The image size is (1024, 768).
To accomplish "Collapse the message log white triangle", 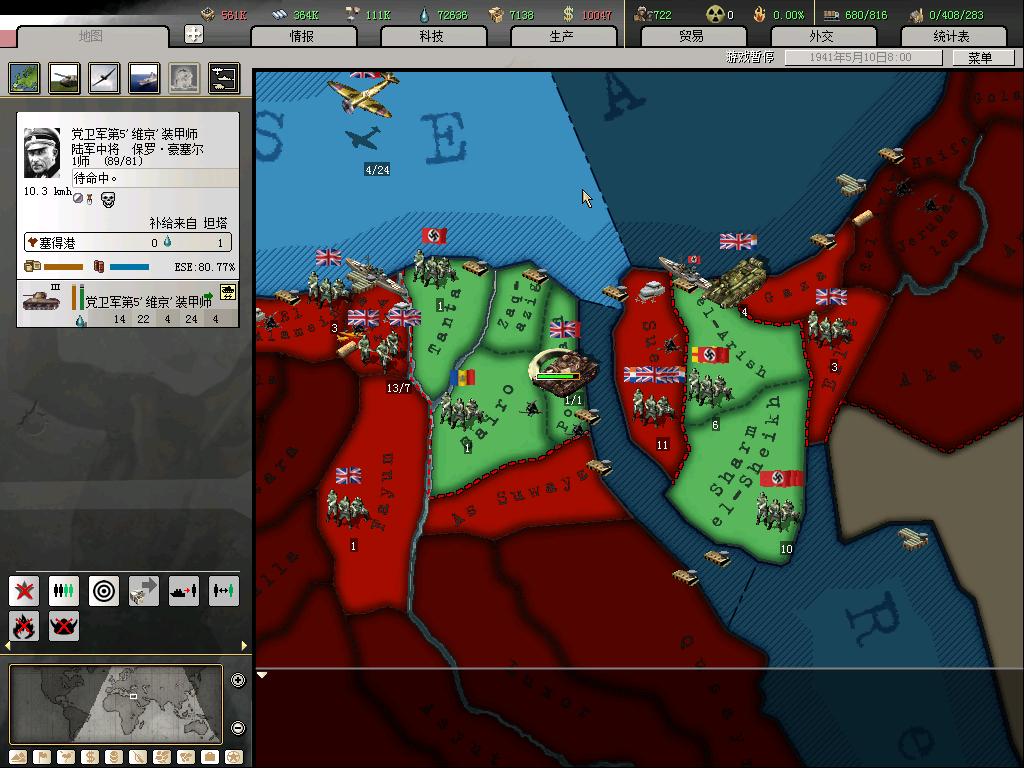I will (x=262, y=675).
